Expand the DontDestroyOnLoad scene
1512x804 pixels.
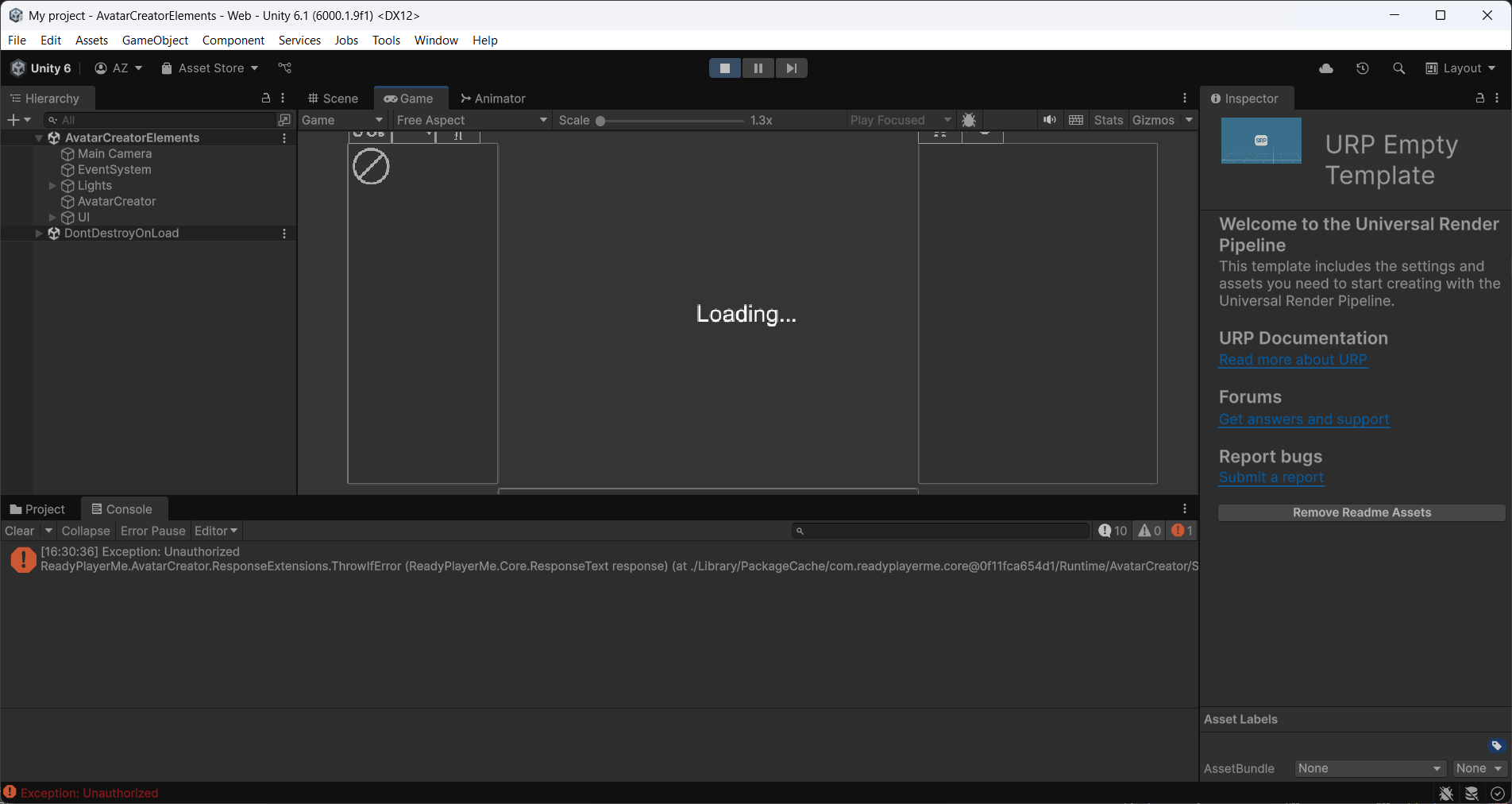[x=39, y=234]
